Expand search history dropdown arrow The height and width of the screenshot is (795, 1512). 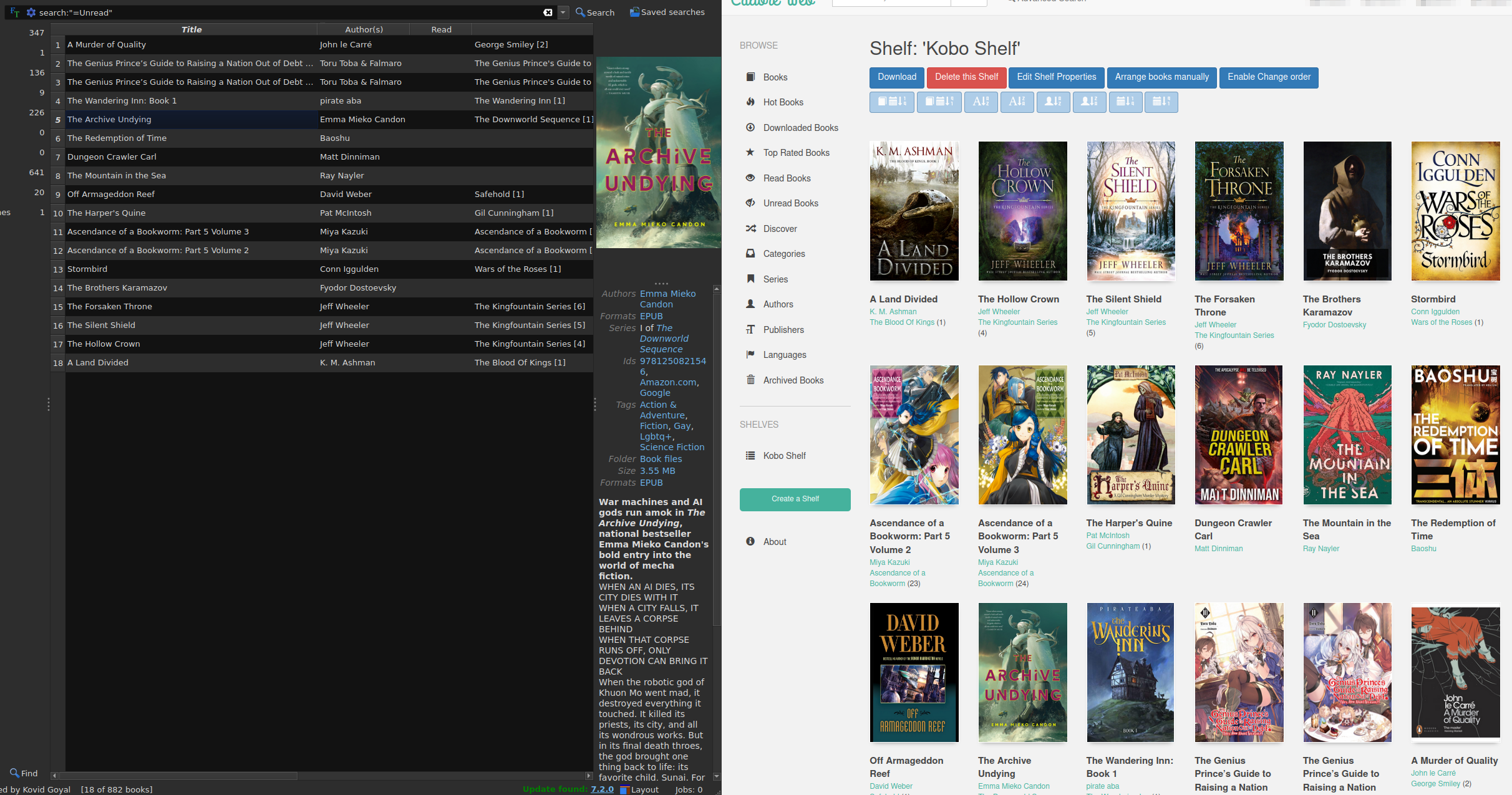(x=563, y=12)
